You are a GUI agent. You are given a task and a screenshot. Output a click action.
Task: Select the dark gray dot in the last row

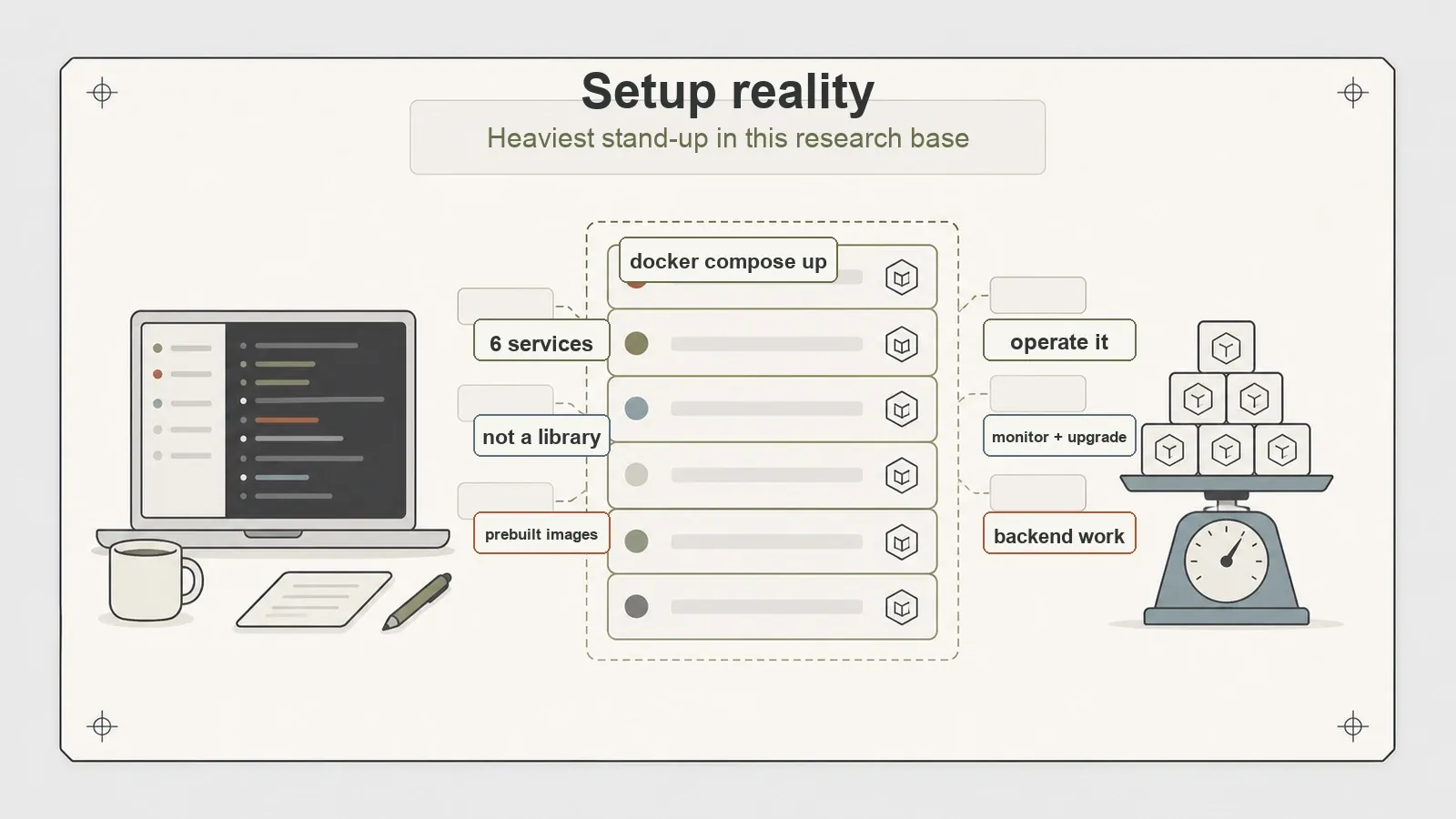[636, 606]
